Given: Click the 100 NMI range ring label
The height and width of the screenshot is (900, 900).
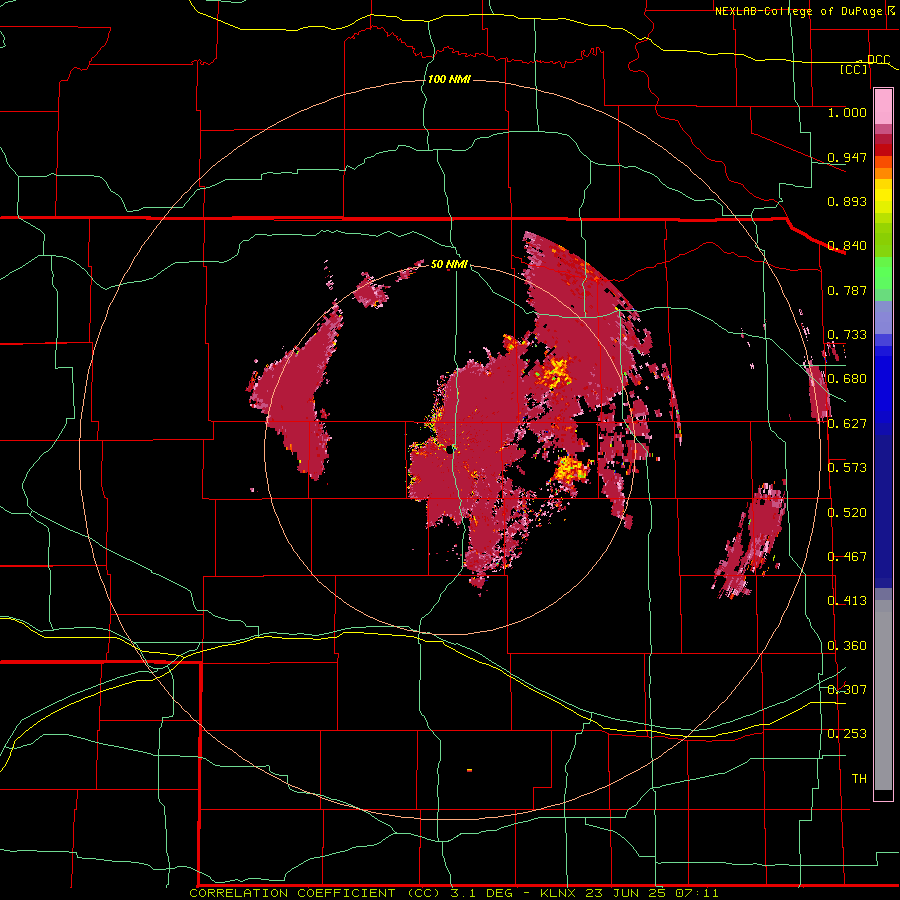Looking at the screenshot, I should [449, 79].
